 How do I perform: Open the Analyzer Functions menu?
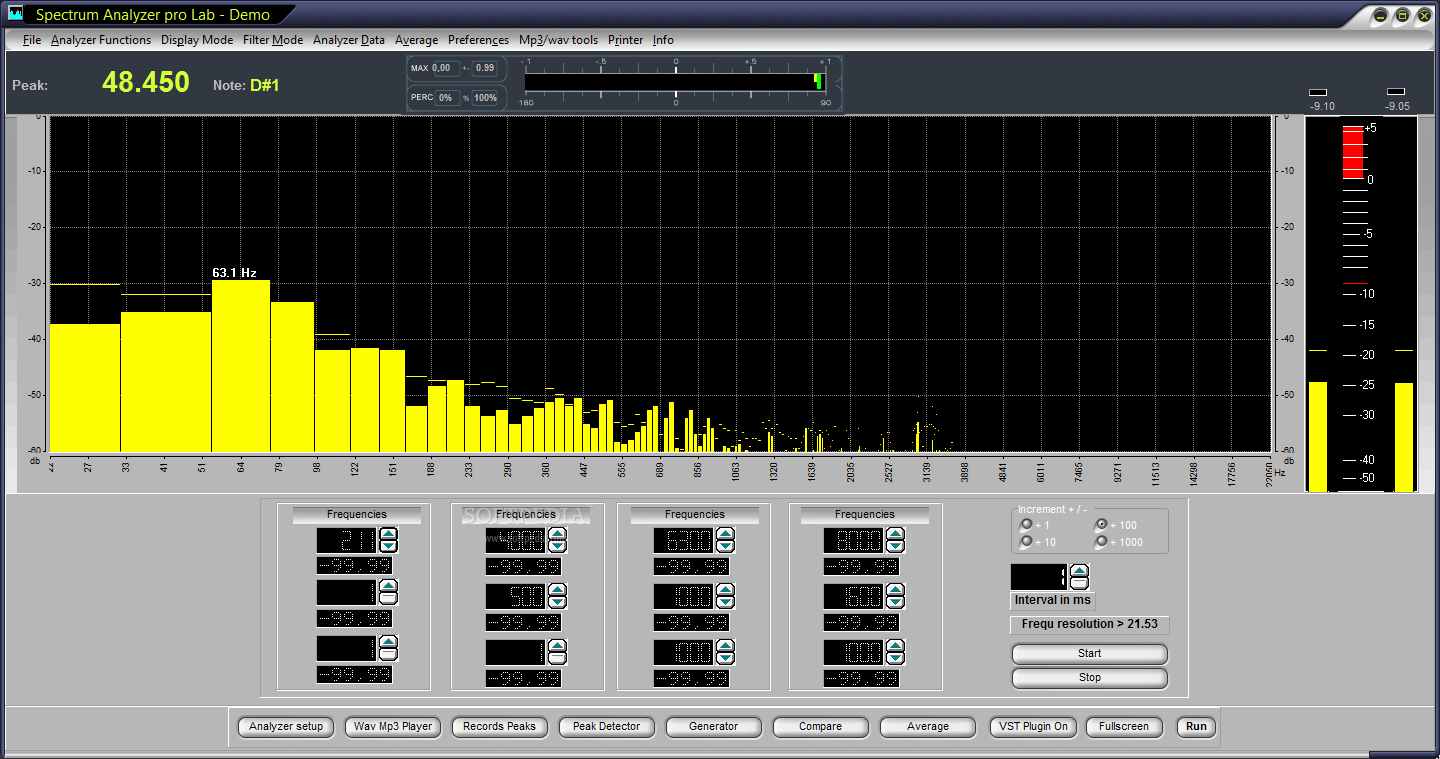coord(101,40)
